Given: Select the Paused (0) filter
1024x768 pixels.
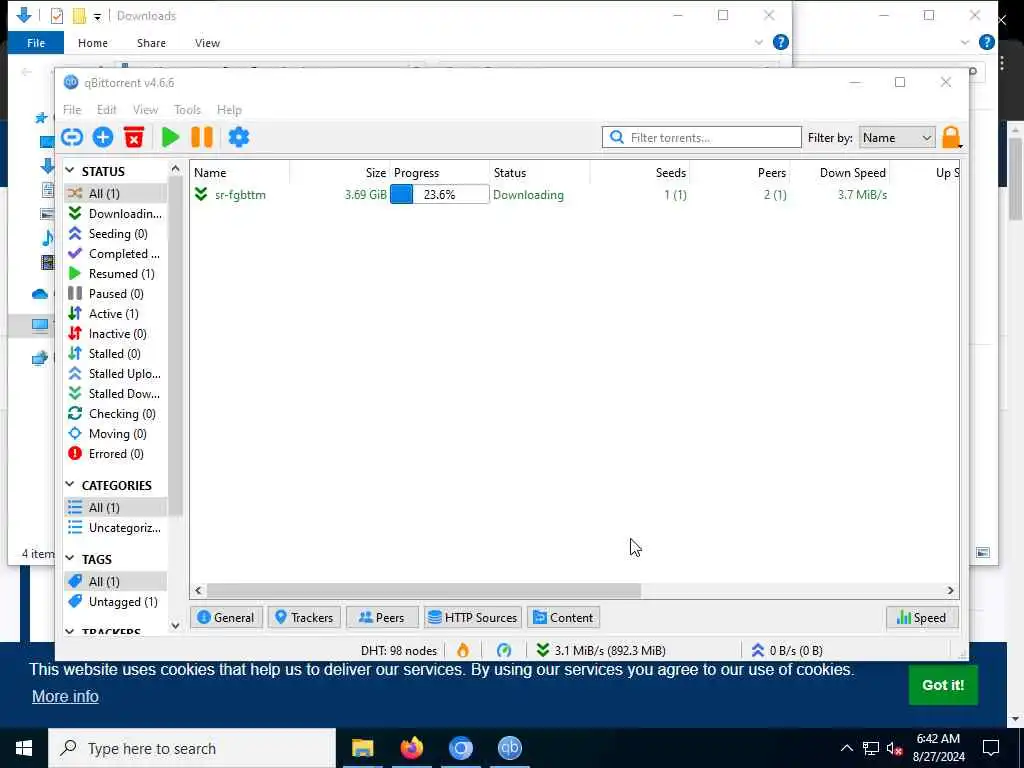Looking at the screenshot, I should click(x=116, y=294).
